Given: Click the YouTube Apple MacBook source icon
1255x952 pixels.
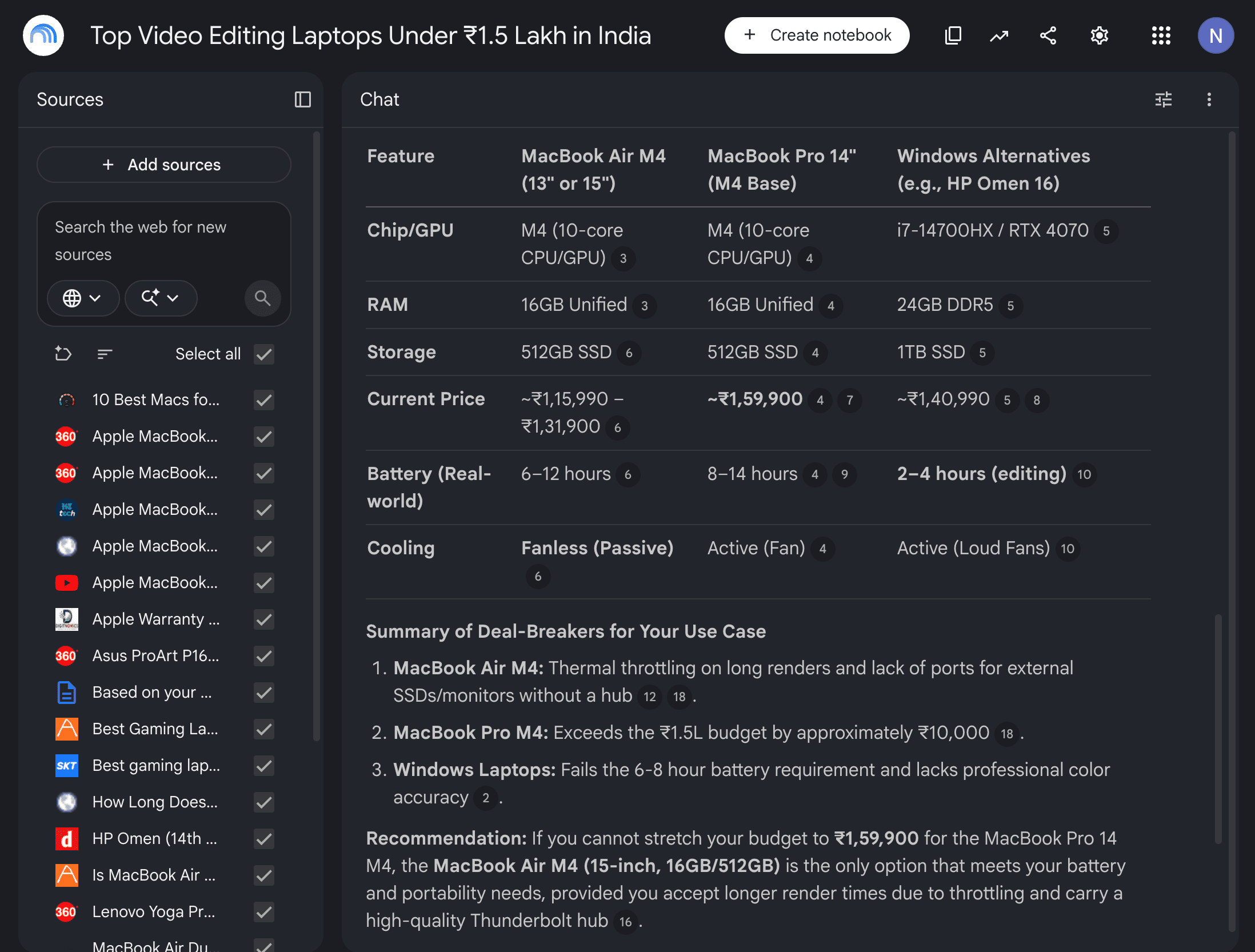Looking at the screenshot, I should coord(66,583).
